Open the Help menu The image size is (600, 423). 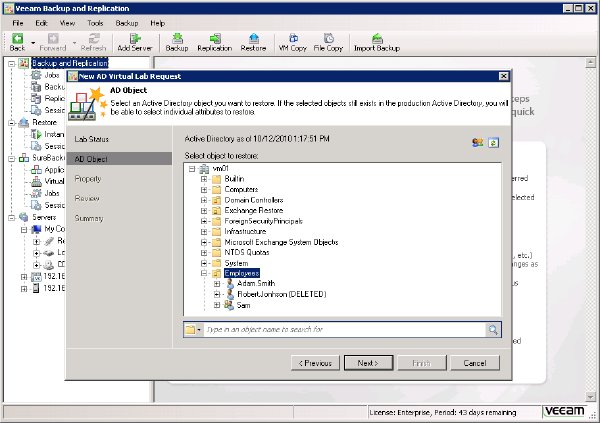click(157, 23)
